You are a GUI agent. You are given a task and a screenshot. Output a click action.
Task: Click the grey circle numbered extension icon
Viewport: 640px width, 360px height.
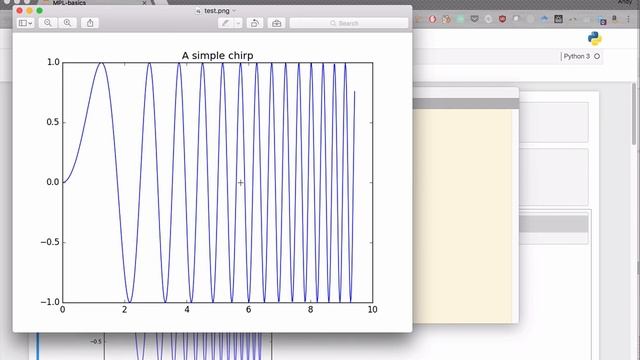point(489,19)
